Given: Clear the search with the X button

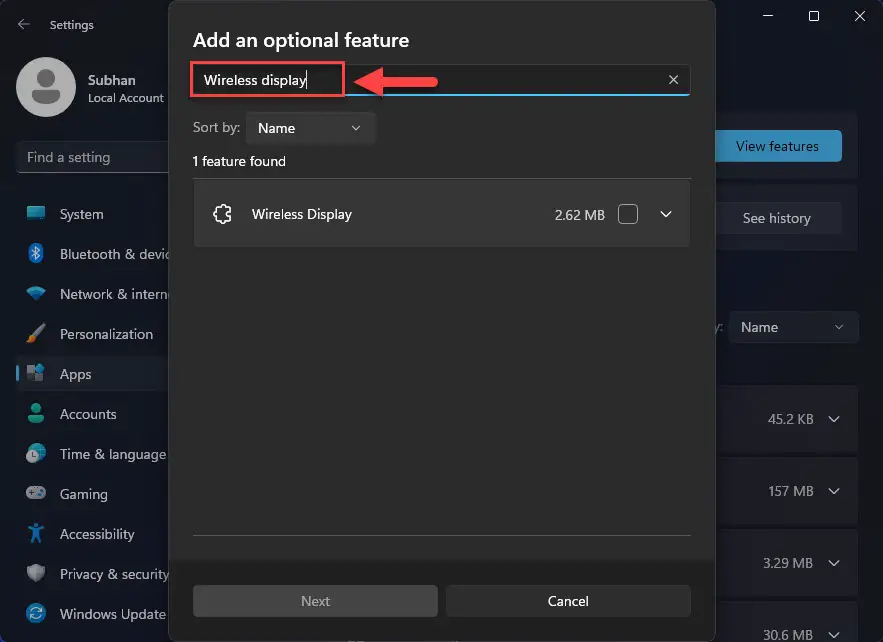Looking at the screenshot, I should [x=673, y=79].
